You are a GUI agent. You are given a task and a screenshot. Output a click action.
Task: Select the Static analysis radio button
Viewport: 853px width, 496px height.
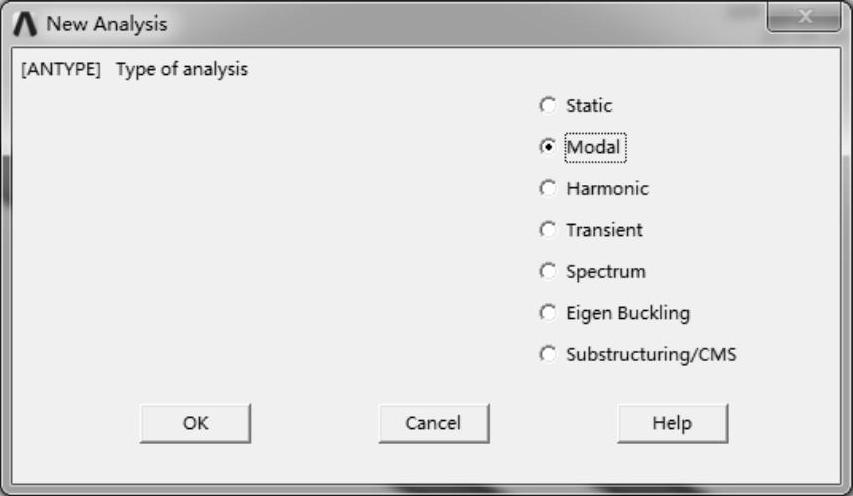click(547, 105)
